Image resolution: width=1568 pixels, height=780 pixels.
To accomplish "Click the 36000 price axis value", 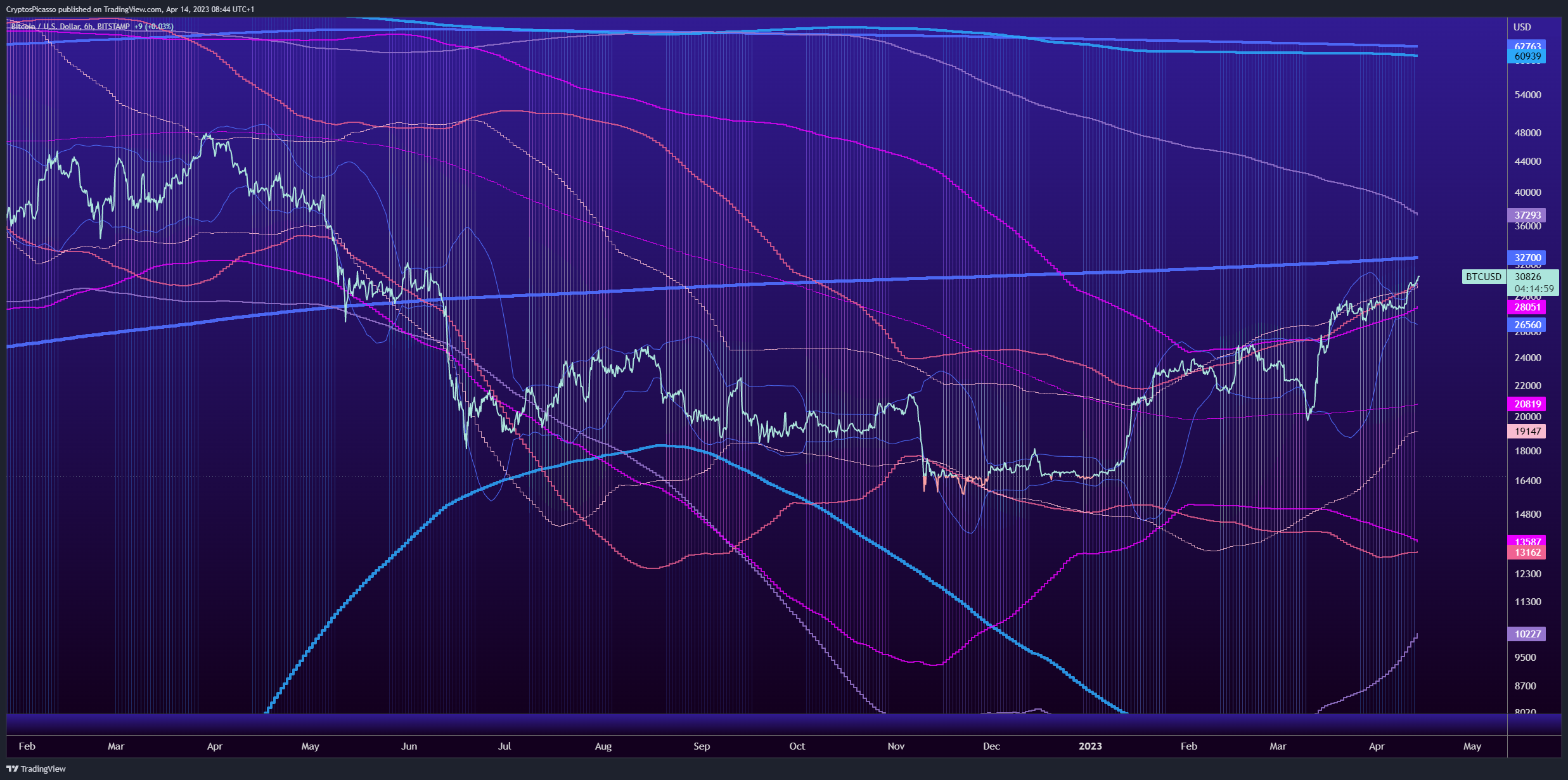I will pyautogui.click(x=1527, y=226).
